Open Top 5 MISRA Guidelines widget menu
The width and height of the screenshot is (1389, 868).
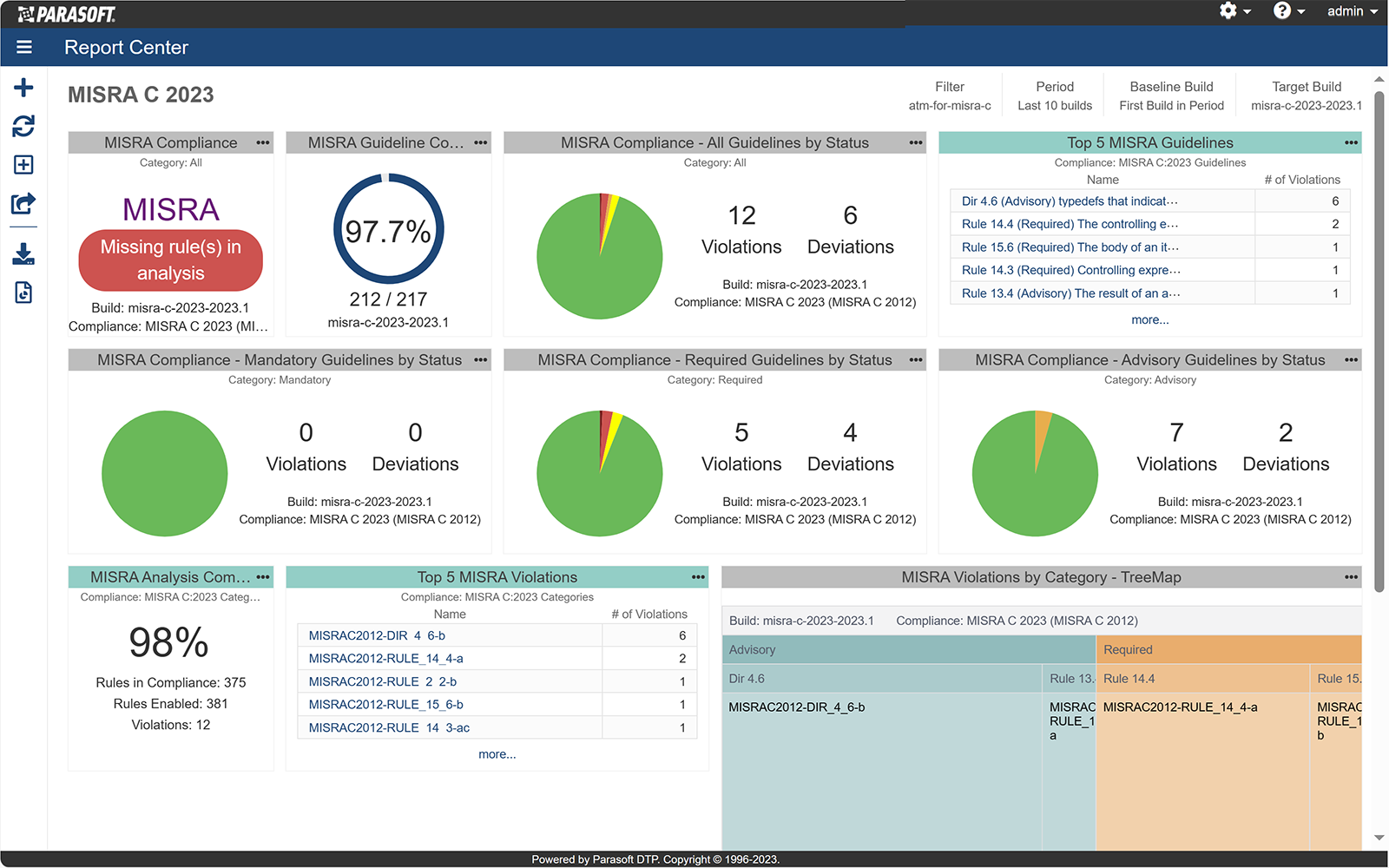coord(1351,142)
